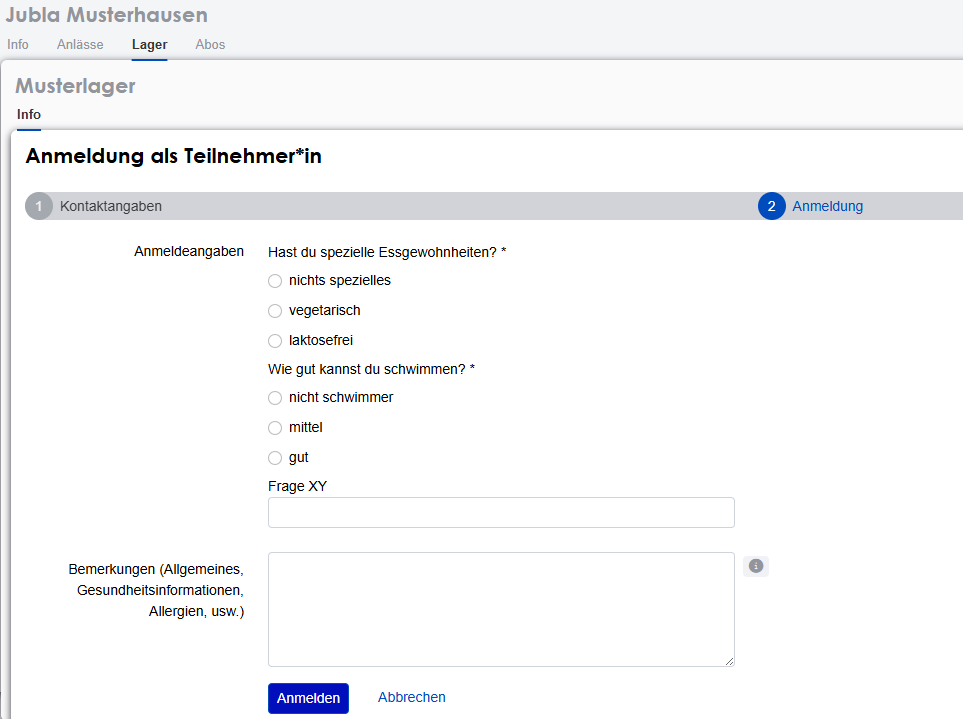
Task: Open the Lager tab
Action: tap(149, 45)
